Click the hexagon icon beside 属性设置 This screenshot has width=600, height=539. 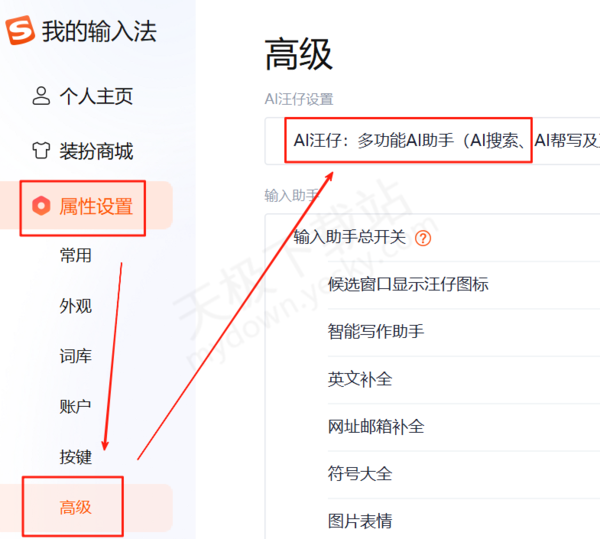click(x=41, y=206)
